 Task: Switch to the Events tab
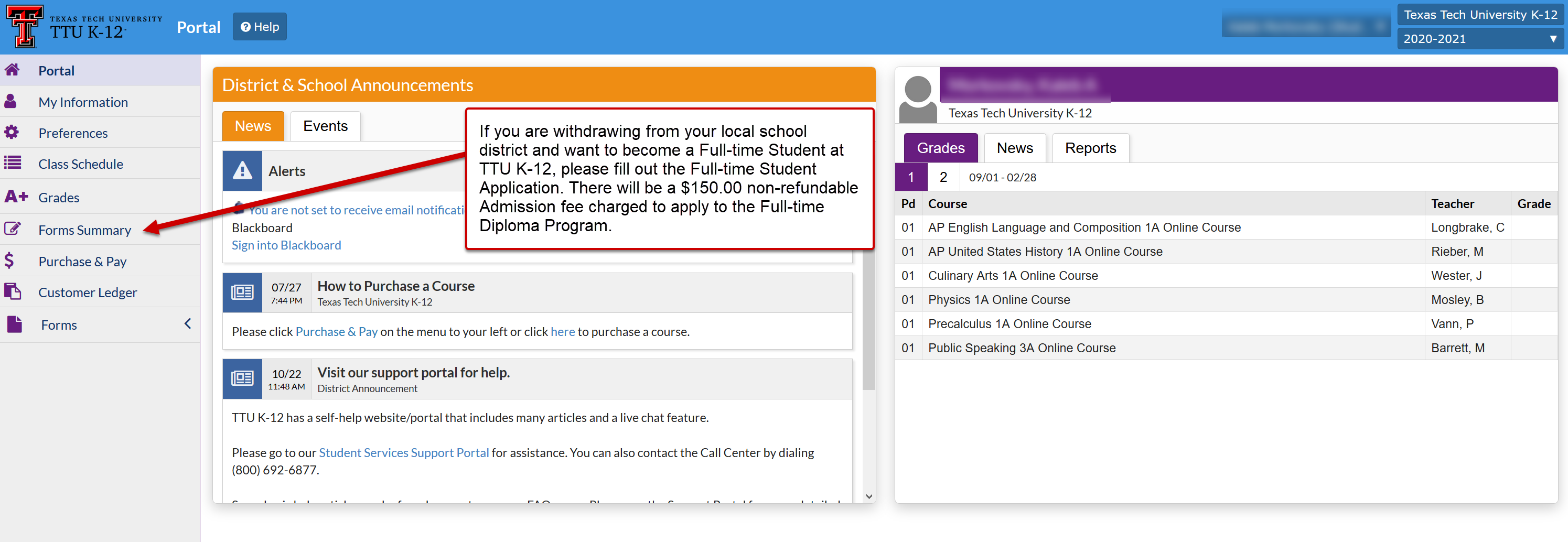click(x=326, y=126)
